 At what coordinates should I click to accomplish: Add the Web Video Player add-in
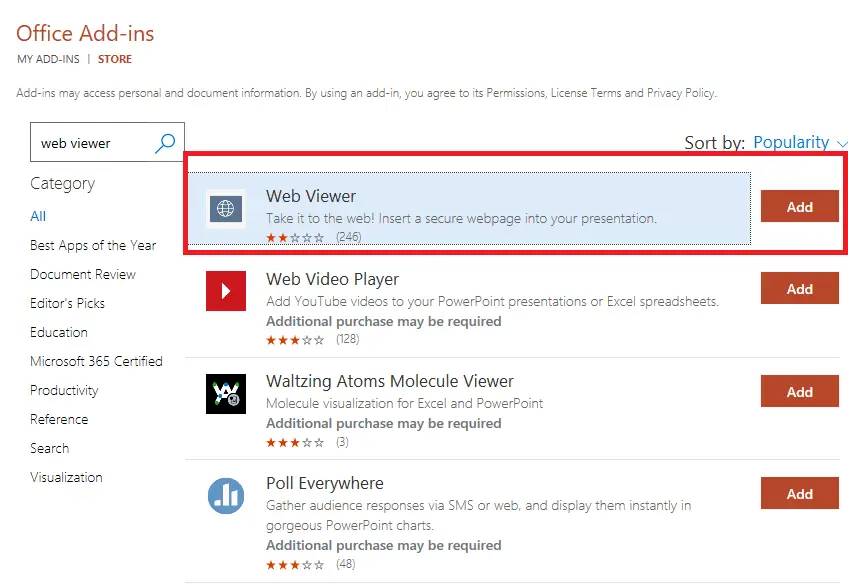(799, 288)
